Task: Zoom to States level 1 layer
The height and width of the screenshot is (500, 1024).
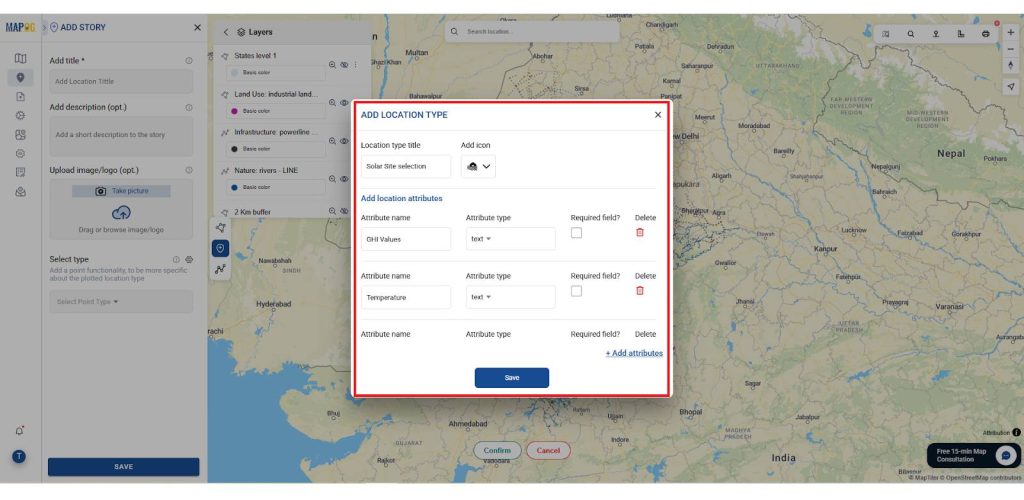Action: tap(332, 65)
